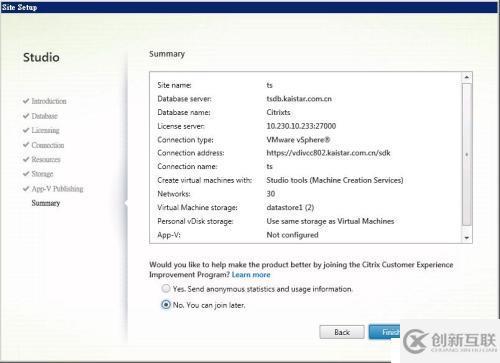Viewport: 500px width, 363px height.
Task: Select the Summary step in sidebar
Action: coord(46,203)
